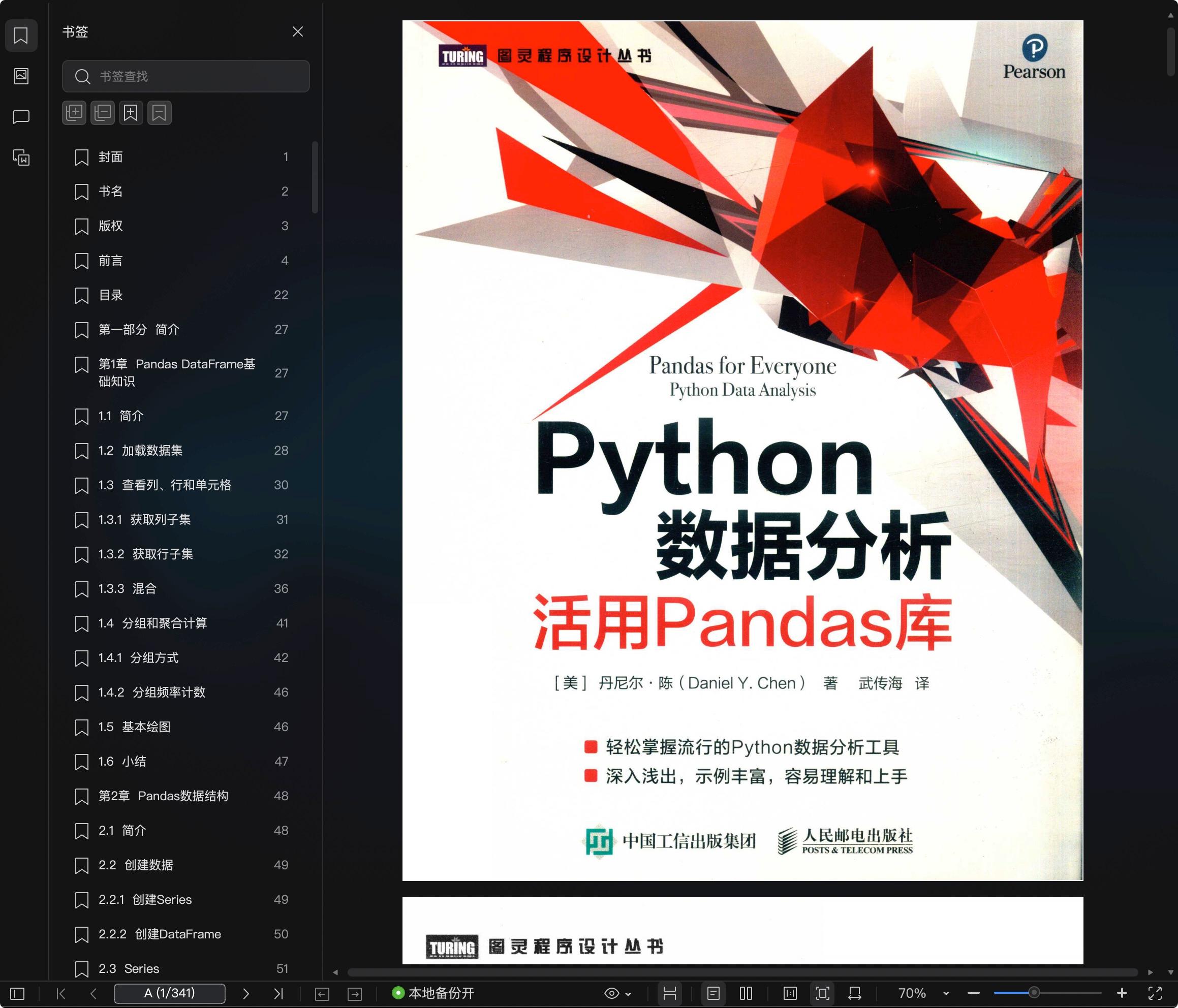
Task: Expand all bookmarks icon
Action: click(x=74, y=113)
